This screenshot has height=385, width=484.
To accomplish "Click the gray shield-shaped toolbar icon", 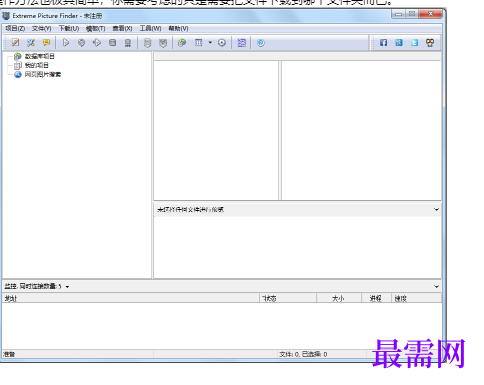I will coord(163,43).
